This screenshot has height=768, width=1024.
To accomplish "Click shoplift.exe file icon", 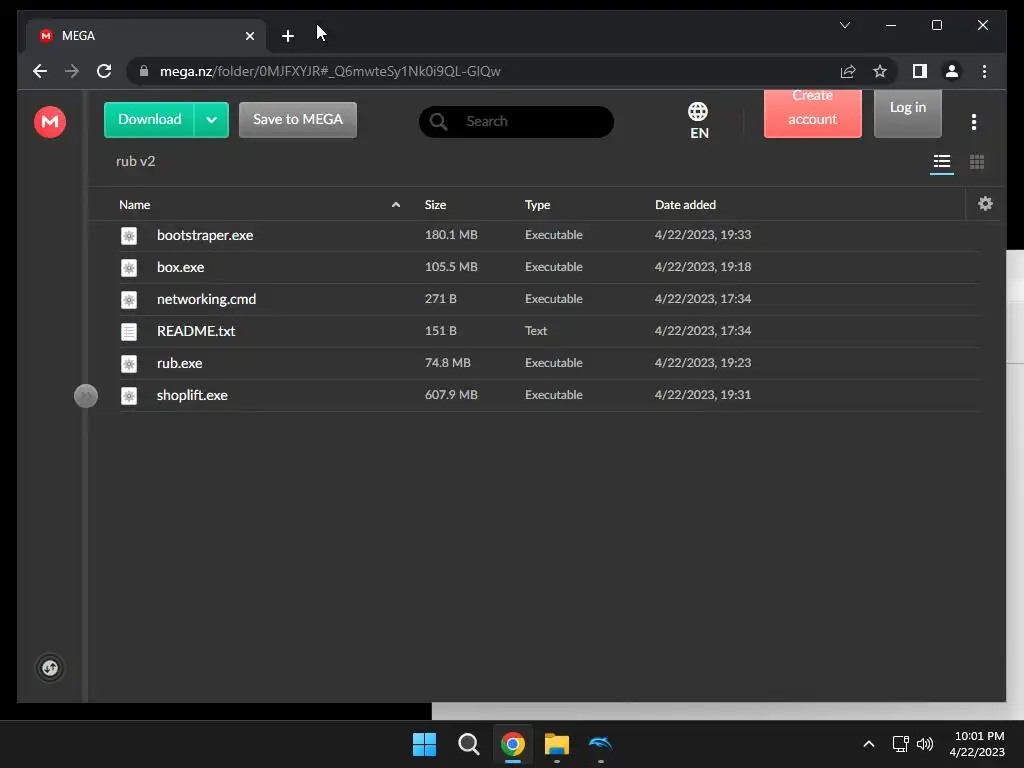I will coord(129,396).
